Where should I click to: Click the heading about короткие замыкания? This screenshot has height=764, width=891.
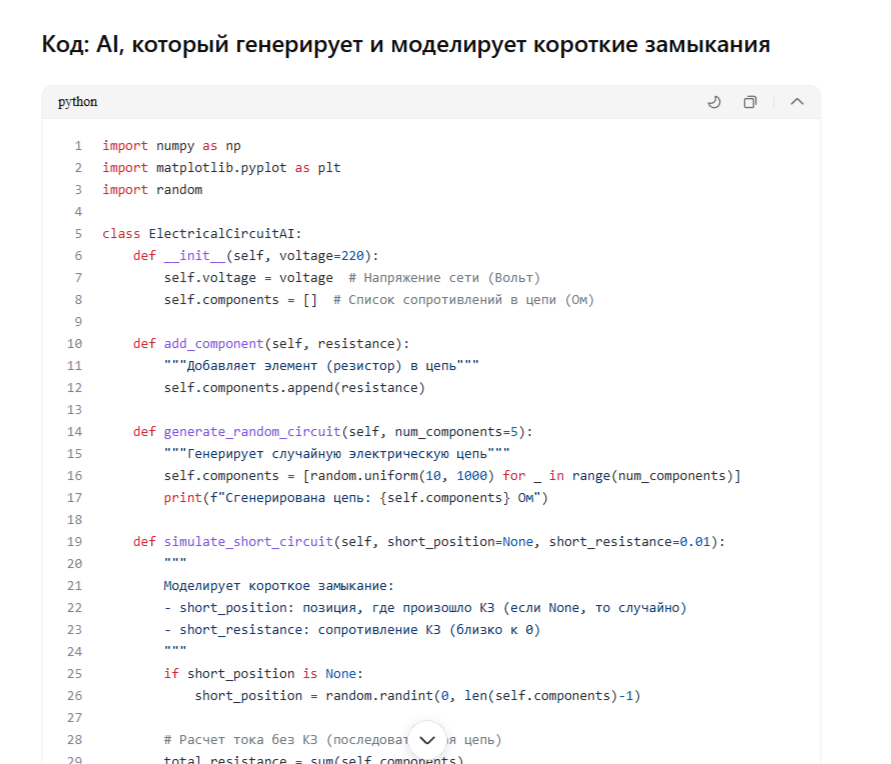point(405,45)
